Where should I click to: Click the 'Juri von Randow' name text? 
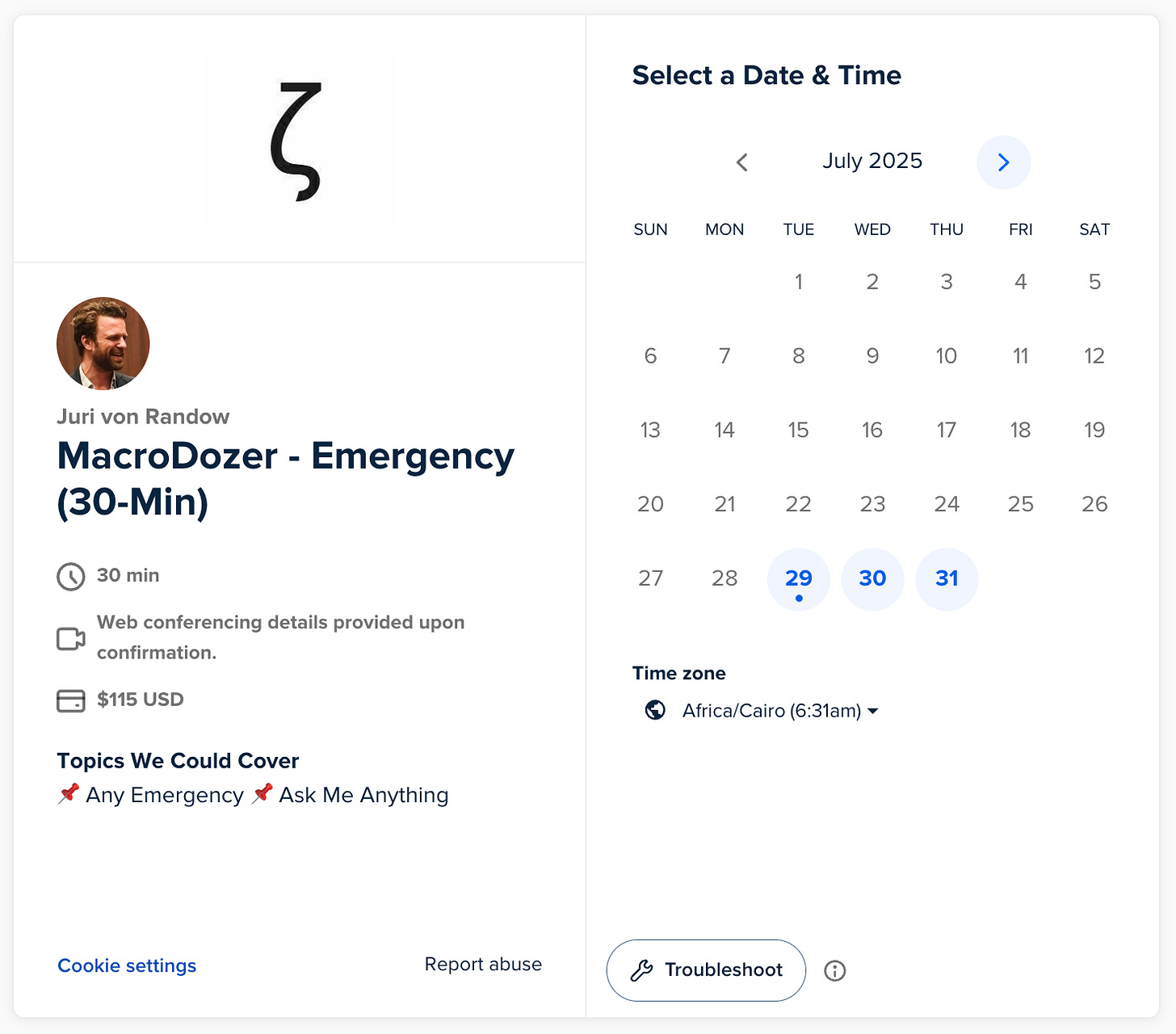point(143,417)
